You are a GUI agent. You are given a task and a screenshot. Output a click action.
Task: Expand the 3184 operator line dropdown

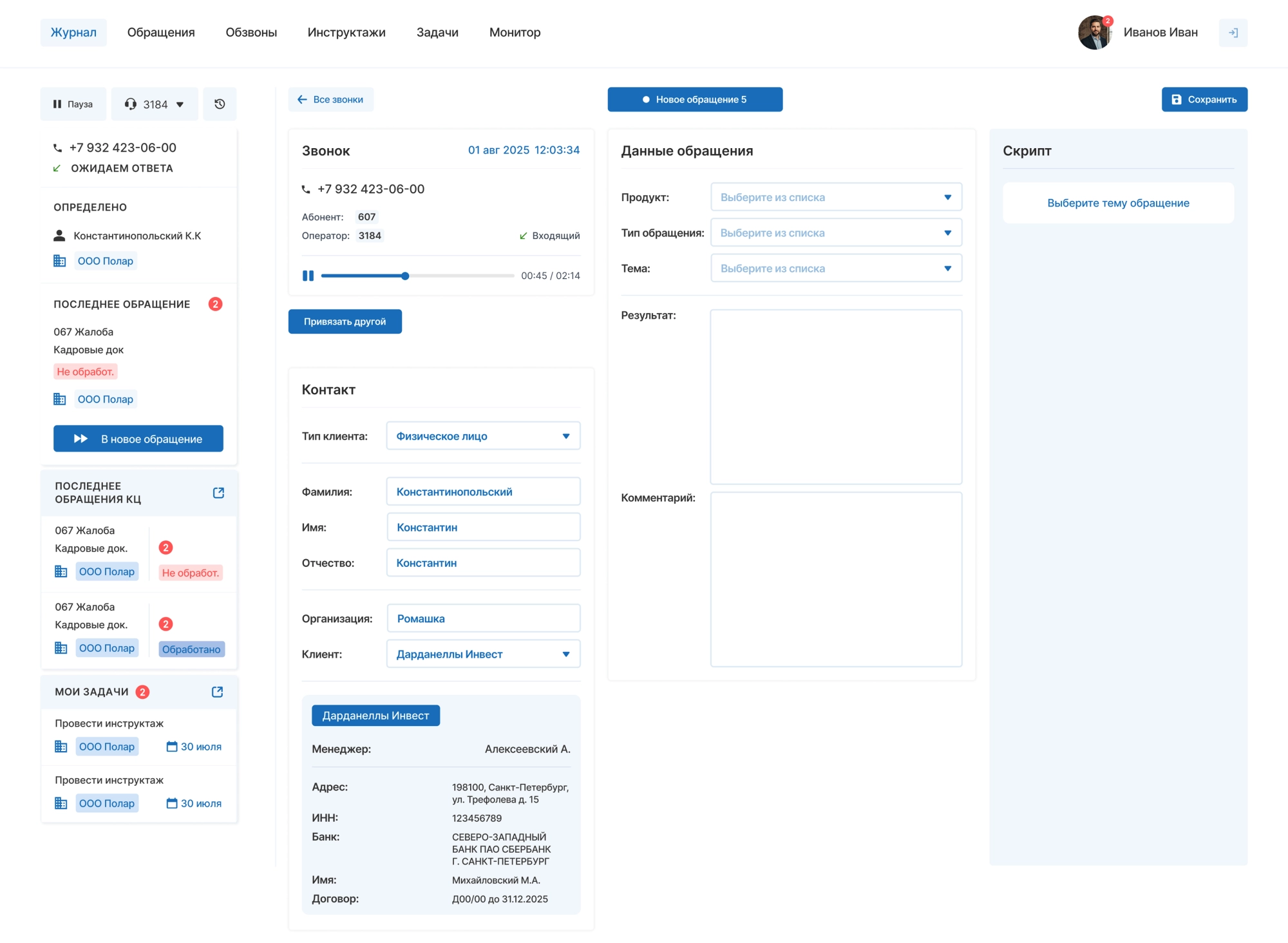point(155,104)
